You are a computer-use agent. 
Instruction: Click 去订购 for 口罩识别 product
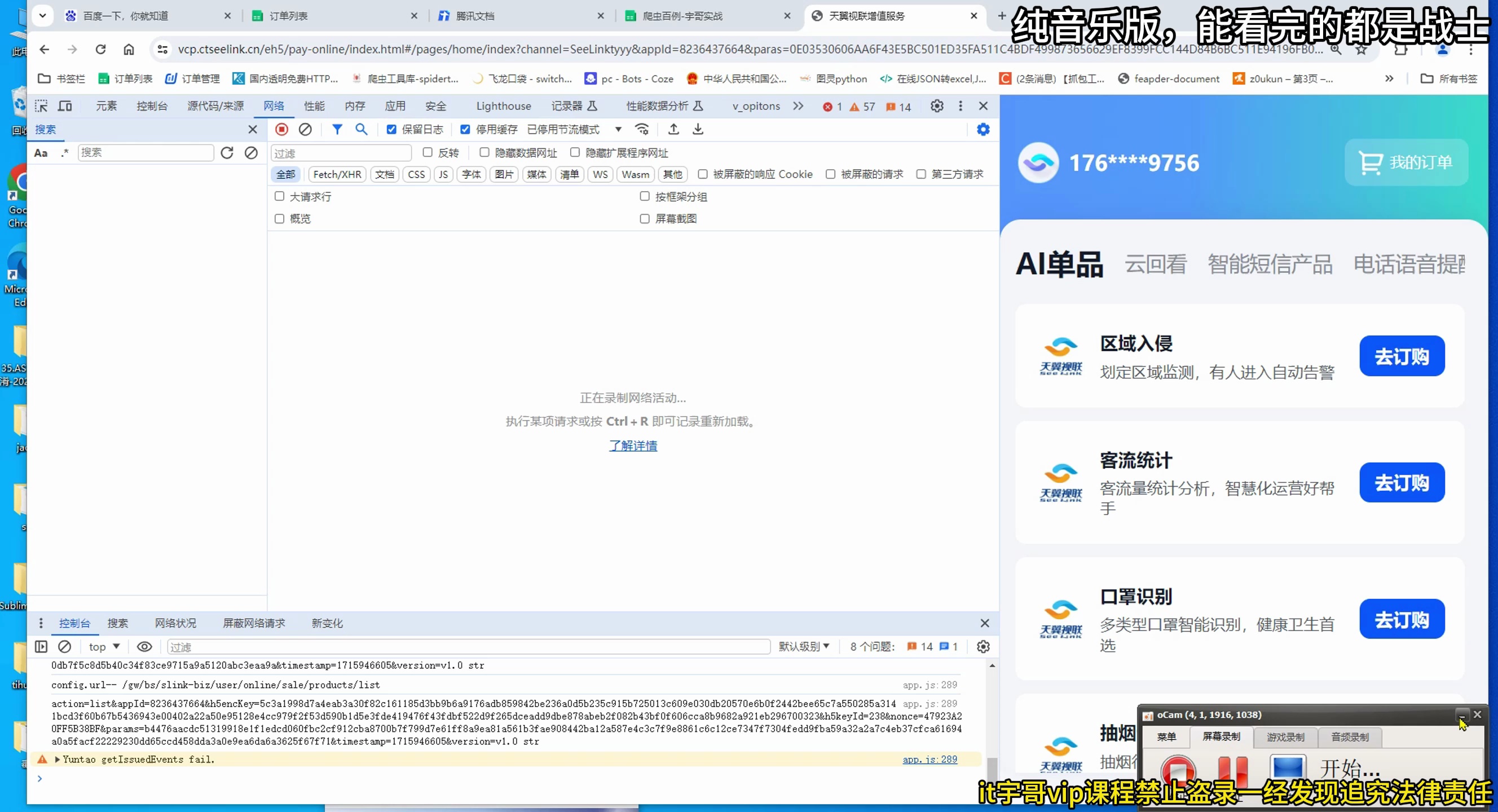[x=1402, y=619]
